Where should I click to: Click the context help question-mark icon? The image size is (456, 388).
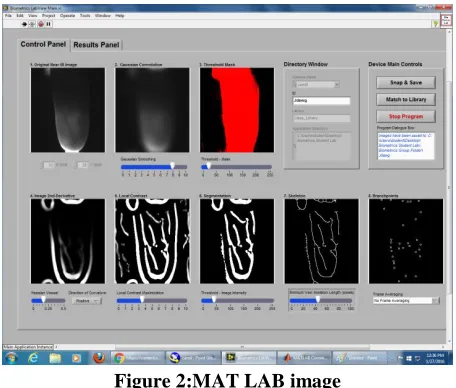tap(435, 24)
